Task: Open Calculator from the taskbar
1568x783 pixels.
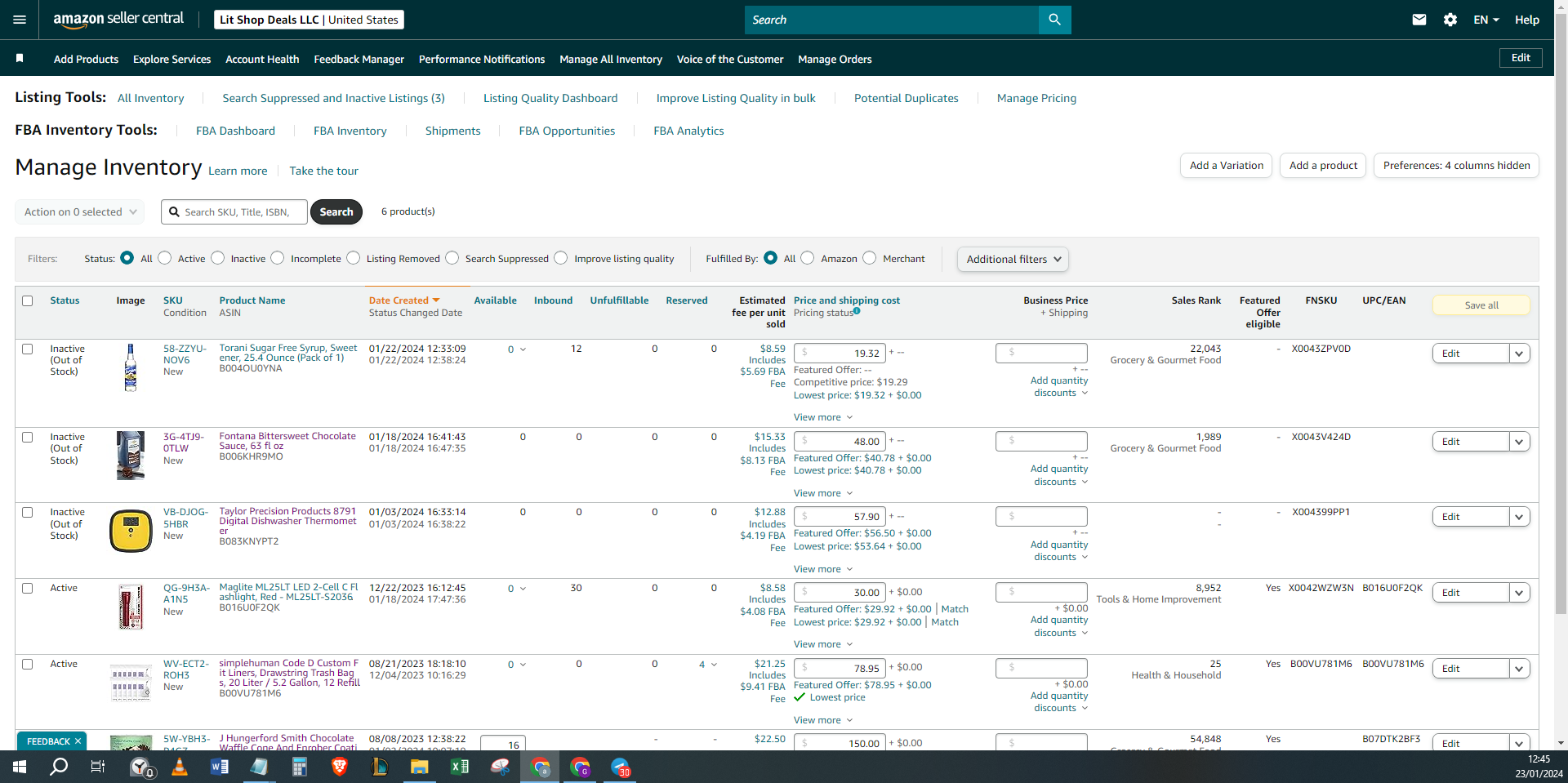Action: click(300, 767)
